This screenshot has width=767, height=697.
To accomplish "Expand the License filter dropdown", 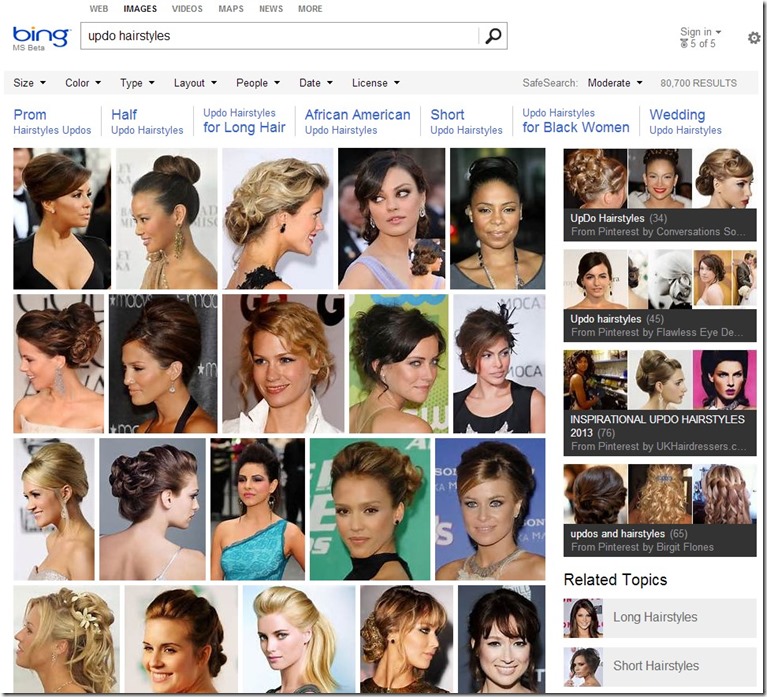I will click(x=376, y=83).
